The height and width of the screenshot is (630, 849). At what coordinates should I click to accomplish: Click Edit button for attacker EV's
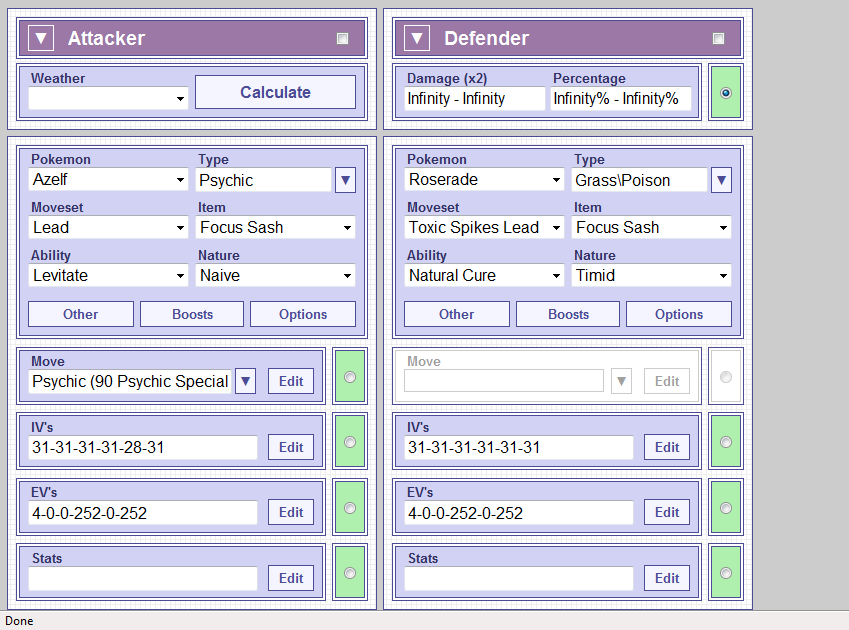(290, 513)
